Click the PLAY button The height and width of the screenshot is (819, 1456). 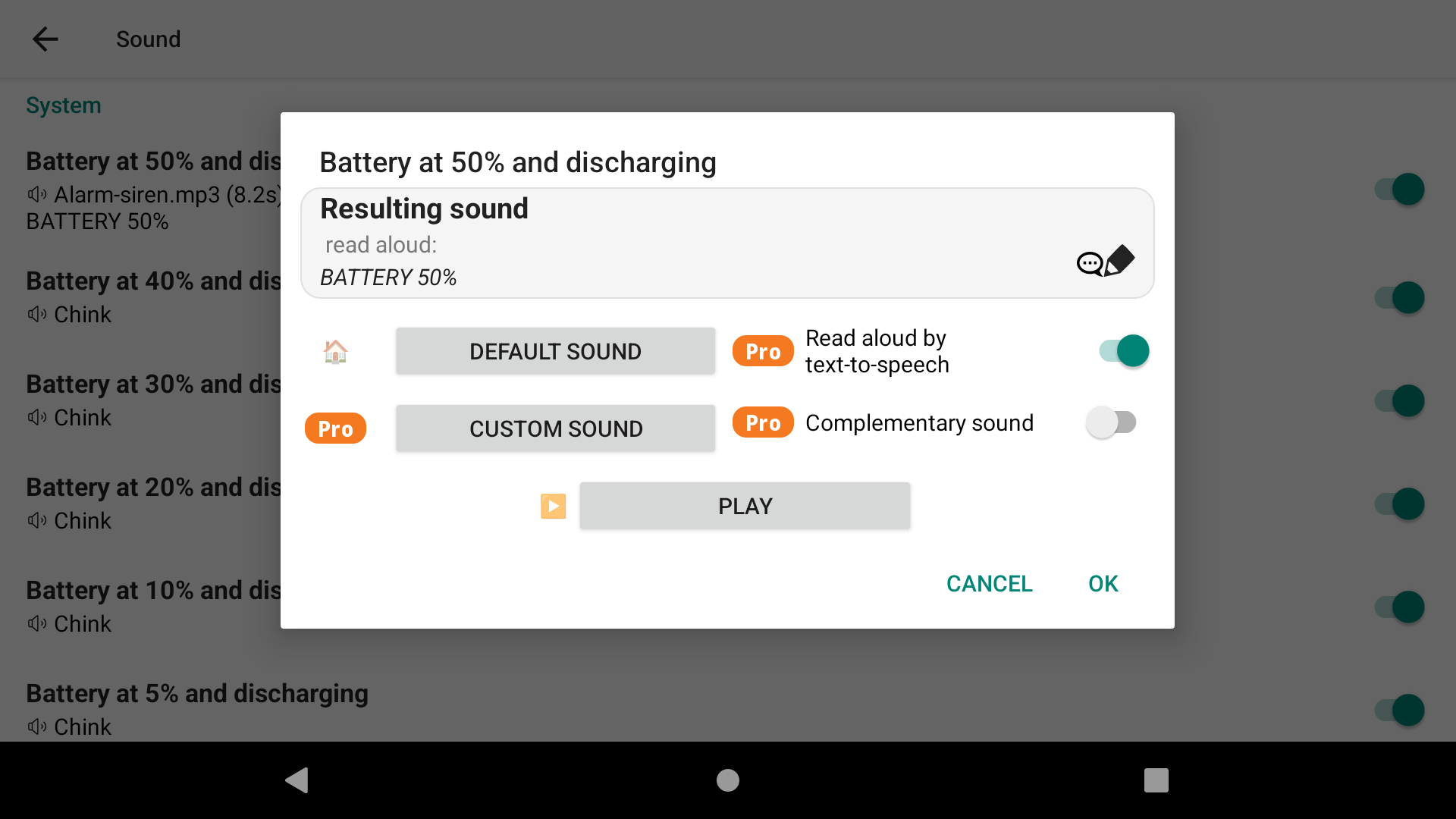pos(745,506)
